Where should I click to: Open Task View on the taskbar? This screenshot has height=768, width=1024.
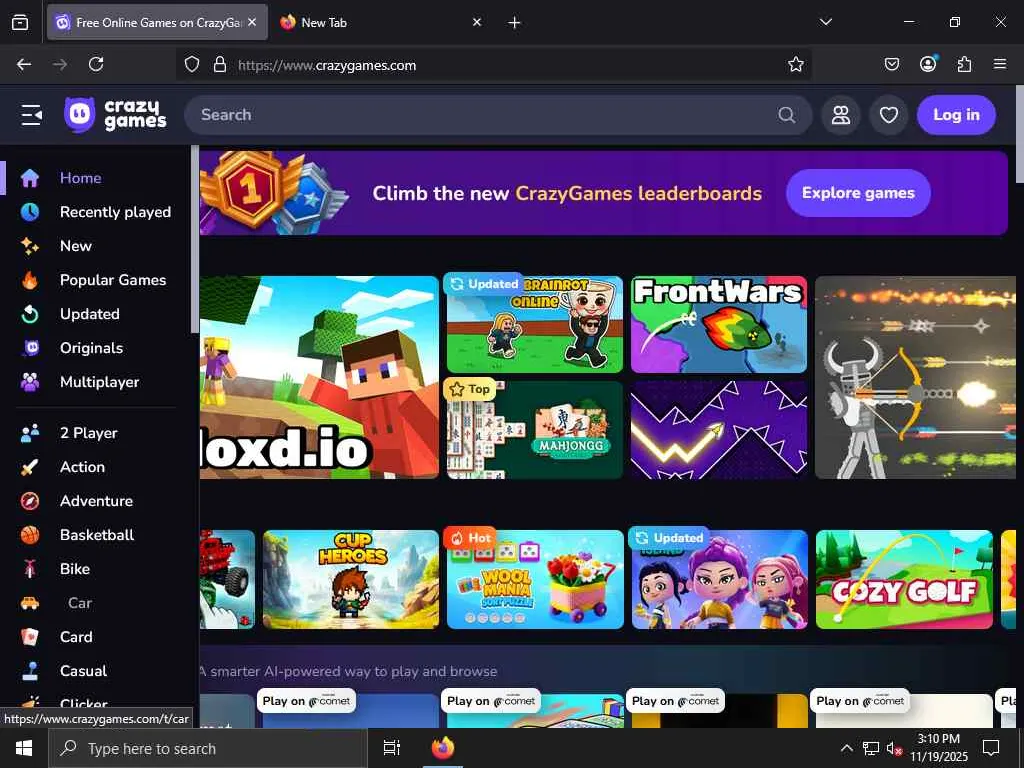391,748
